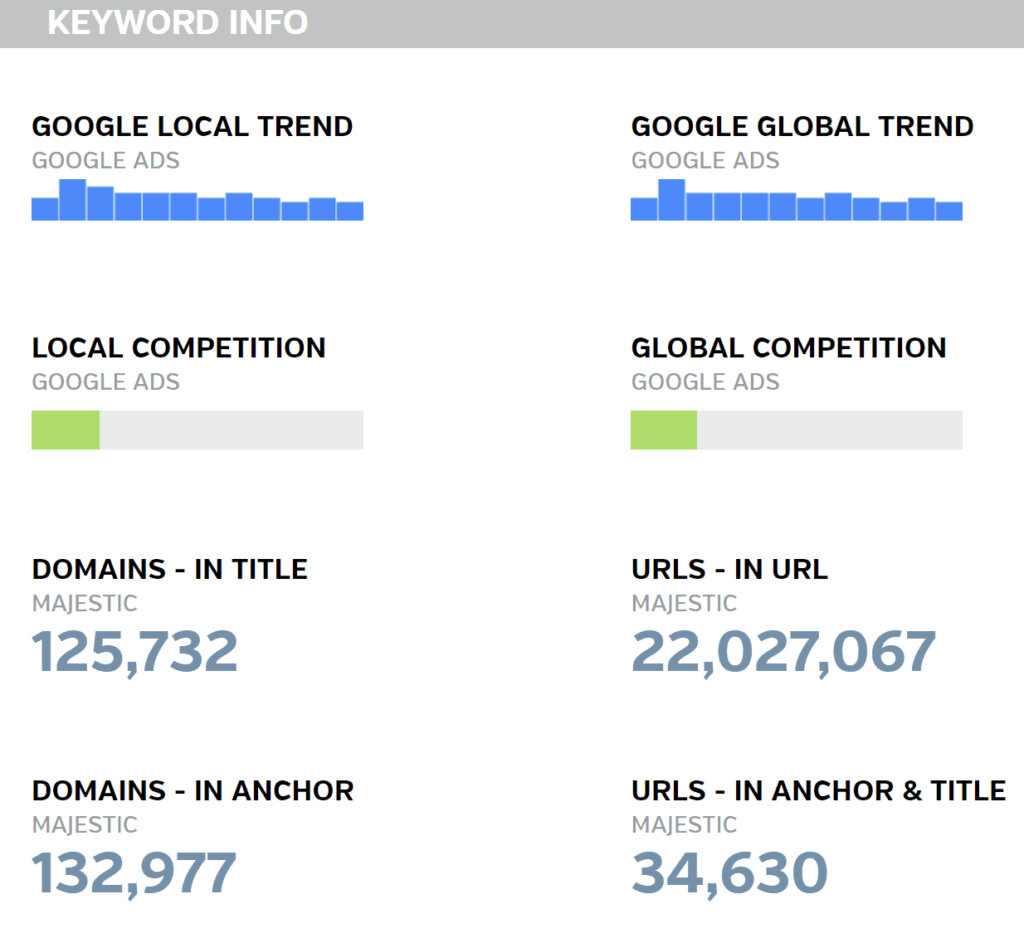
Task: Click the Local Competition progress bar
Action: click(x=197, y=430)
